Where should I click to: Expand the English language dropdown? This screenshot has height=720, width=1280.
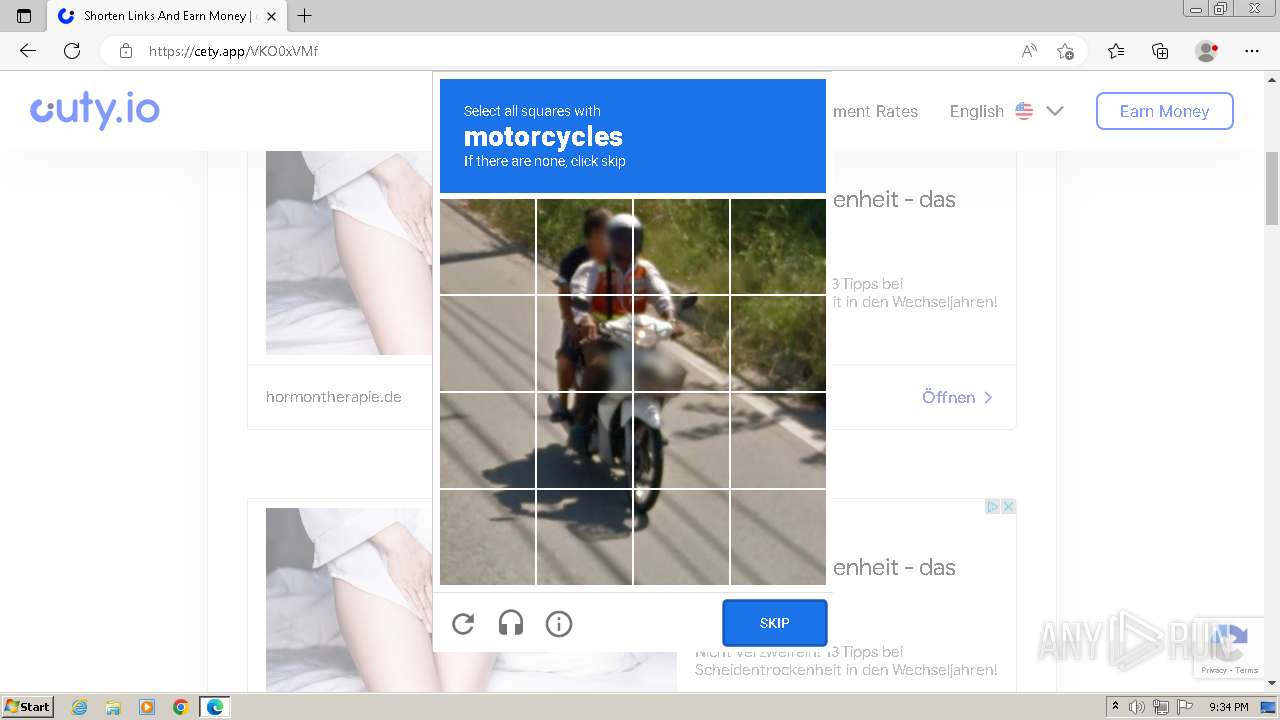point(1006,111)
